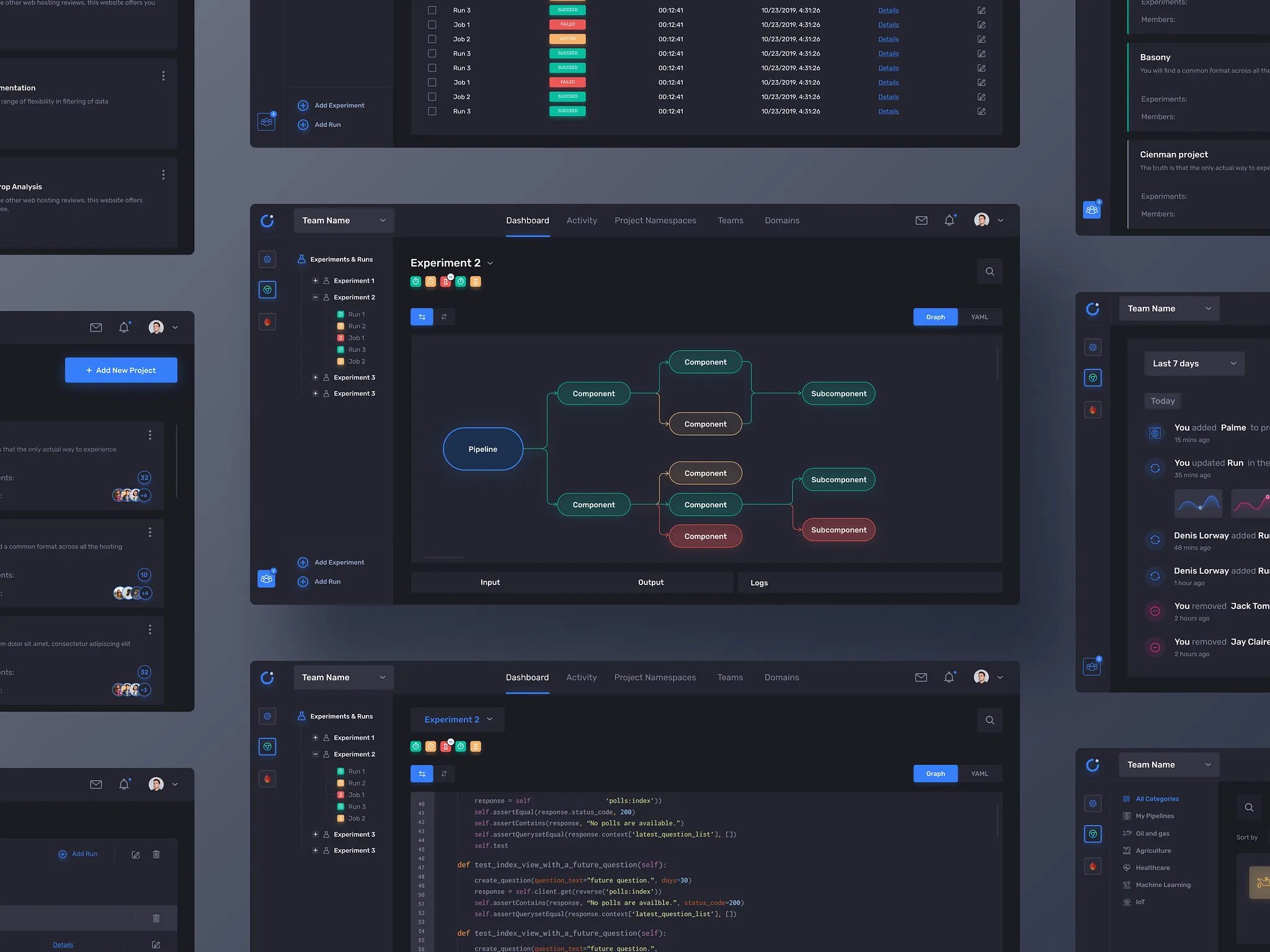
Task: Open the mail envelope icon in the top bar
Action: (921, 220)
